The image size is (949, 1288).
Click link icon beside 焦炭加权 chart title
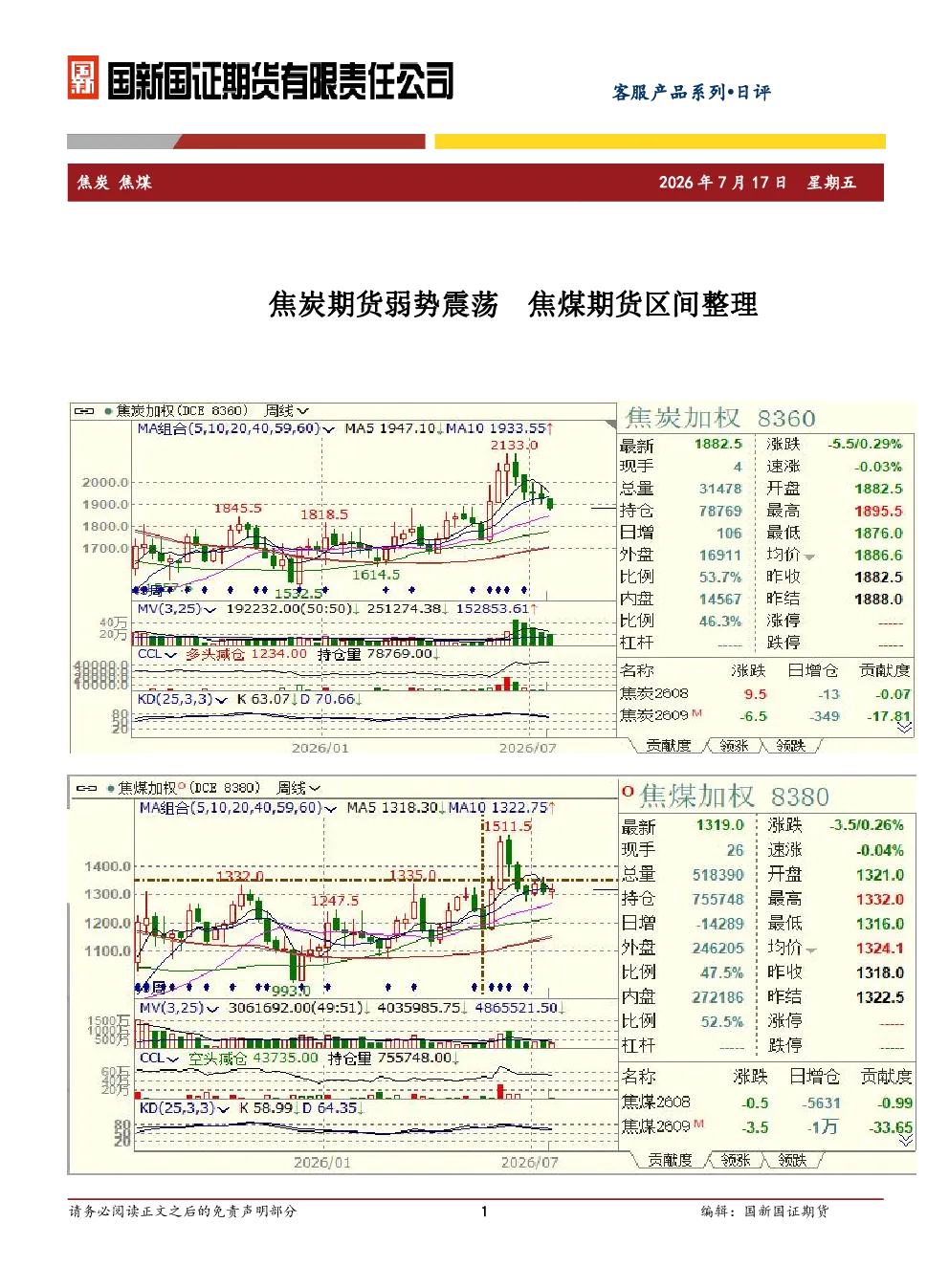click(84, 411)
